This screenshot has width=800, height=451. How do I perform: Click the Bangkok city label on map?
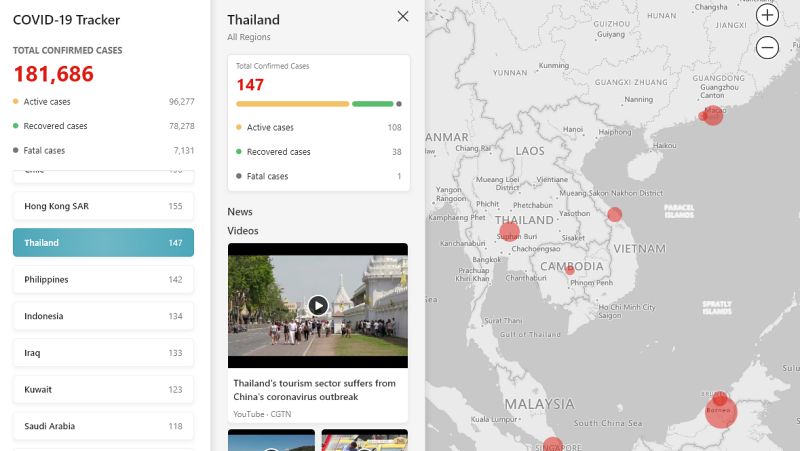pyautogui.click(x=486, y=260)
